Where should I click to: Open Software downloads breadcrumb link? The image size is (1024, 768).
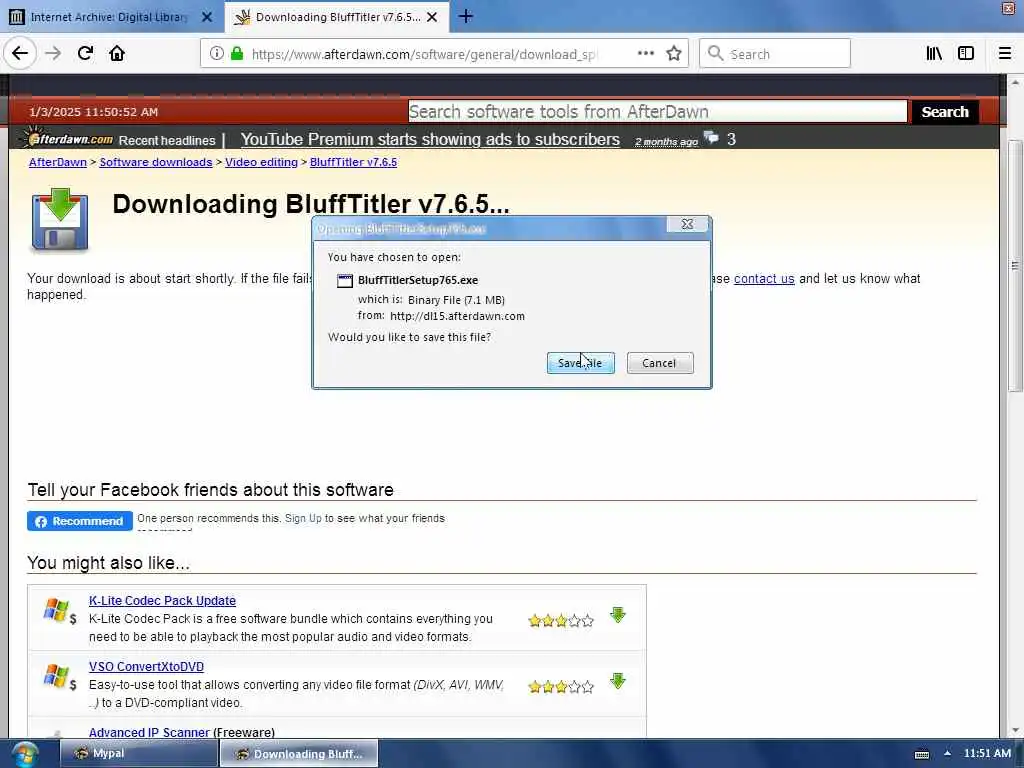tap(155, 162)
